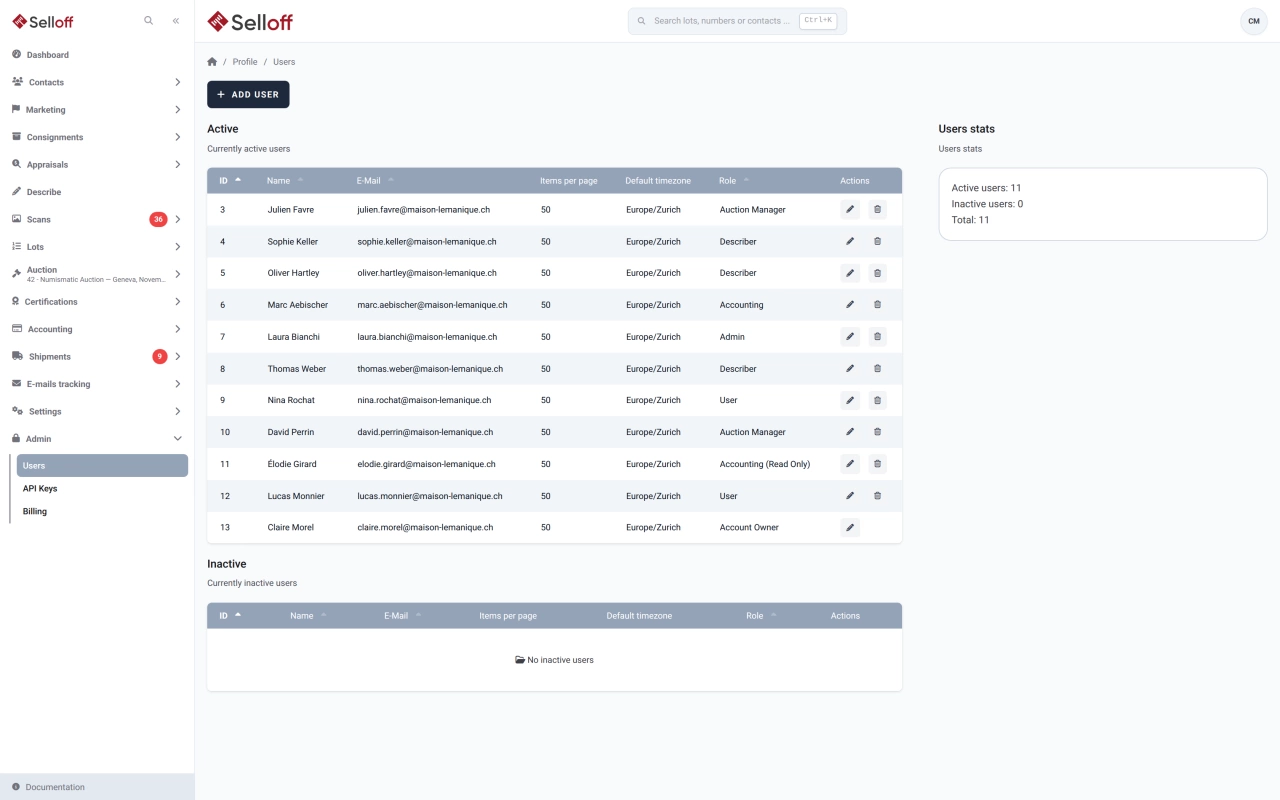This screenshot has width=1280, height=800.
Task: Sort active users by ID column
Action: [x=230, y=181]
